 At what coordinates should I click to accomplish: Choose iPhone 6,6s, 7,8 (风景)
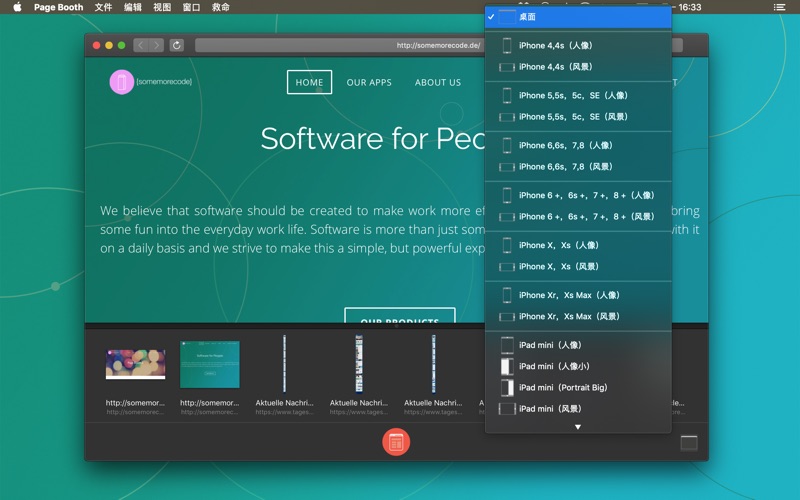578,167
